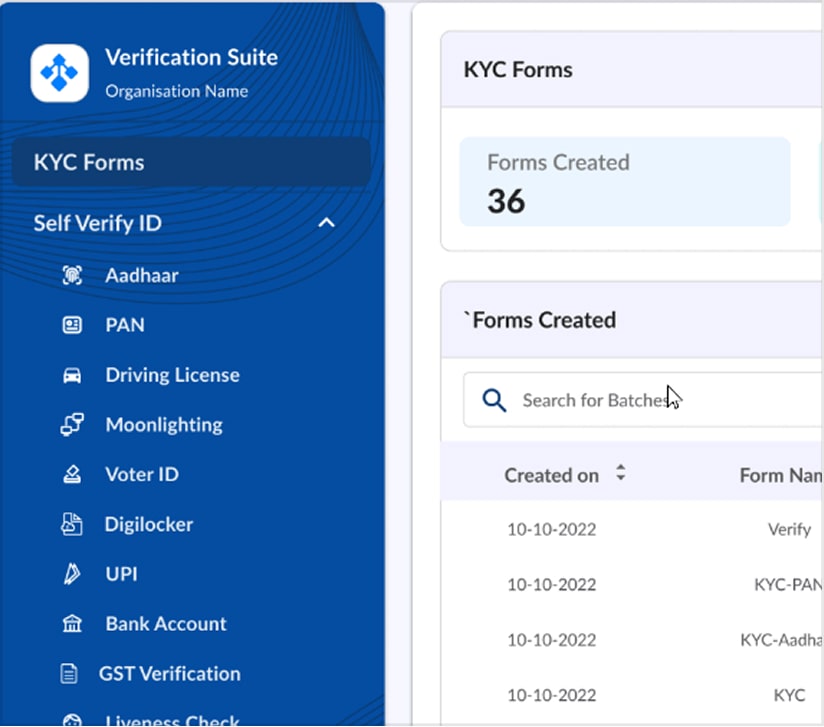Viewport: 824px width, 727px height.
Task: Sort the table by Created on column
Action: (620, 475)
